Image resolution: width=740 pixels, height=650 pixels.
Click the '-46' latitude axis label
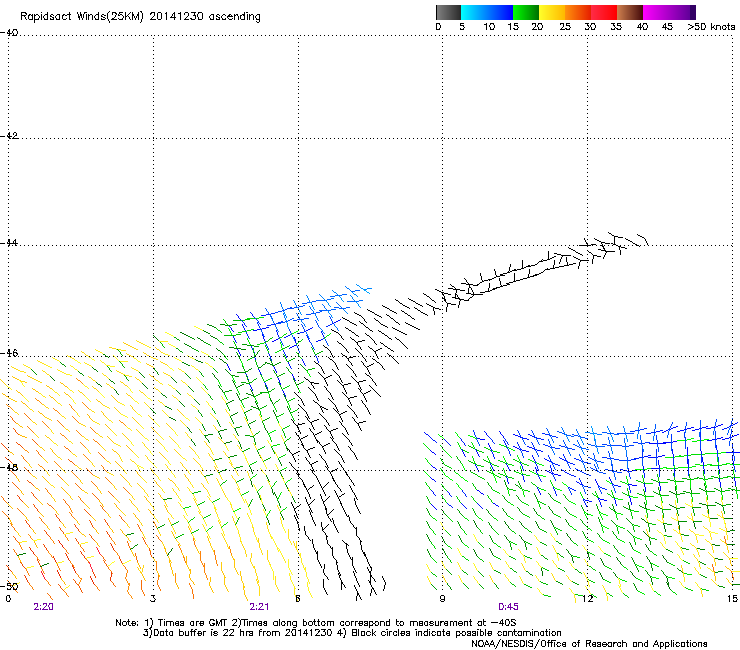tap(9, 353)
